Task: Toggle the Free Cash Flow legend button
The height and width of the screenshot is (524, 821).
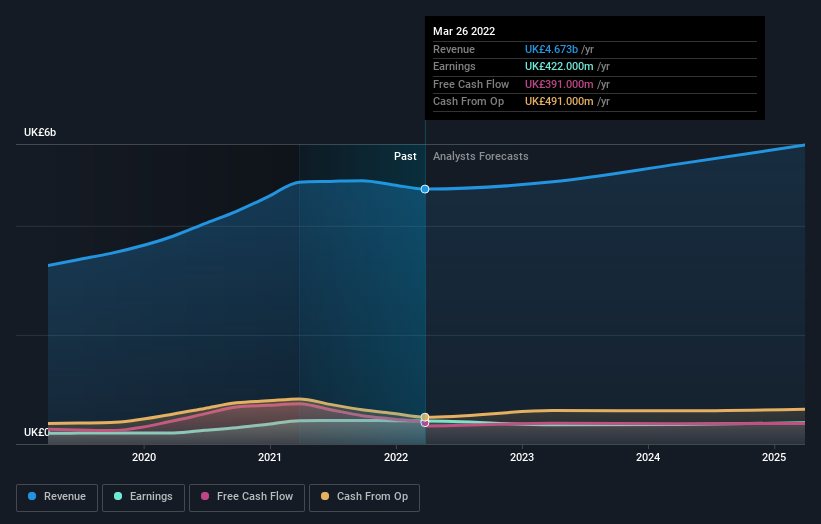Action: pos(247,497)
